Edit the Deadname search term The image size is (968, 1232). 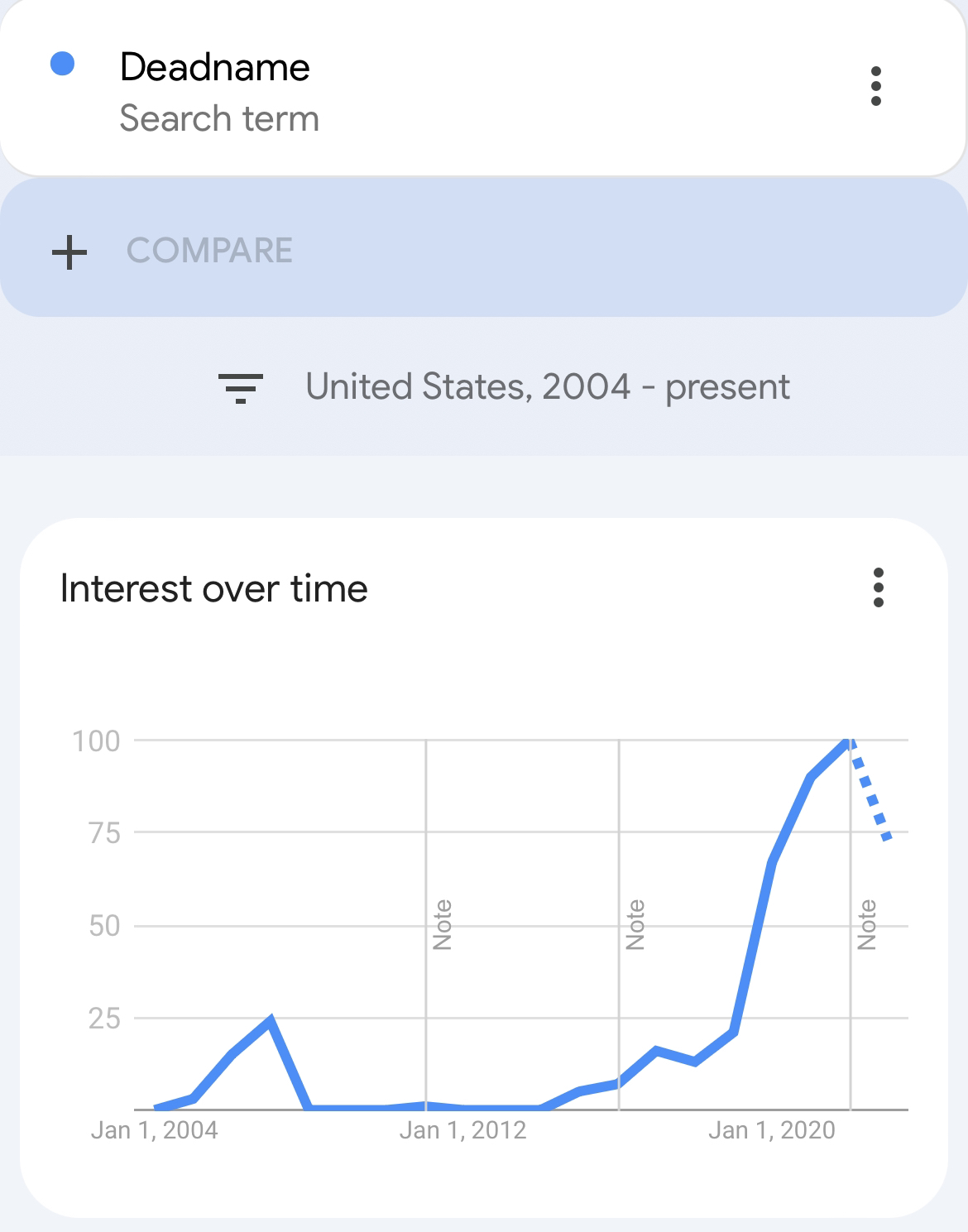[215, 67]
